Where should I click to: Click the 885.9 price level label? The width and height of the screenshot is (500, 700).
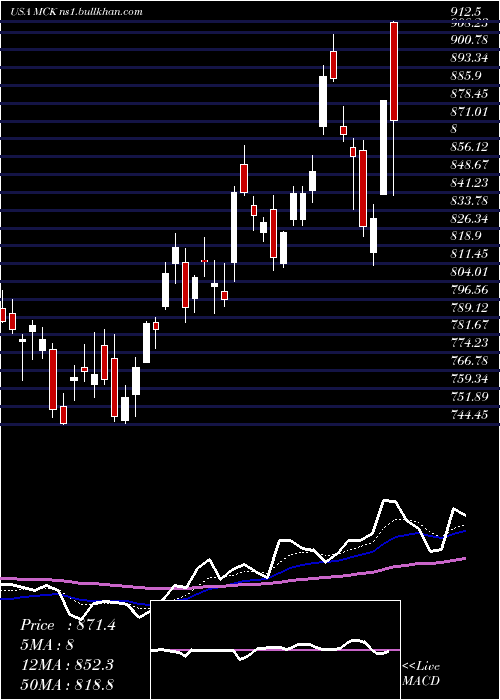point(466,76)
